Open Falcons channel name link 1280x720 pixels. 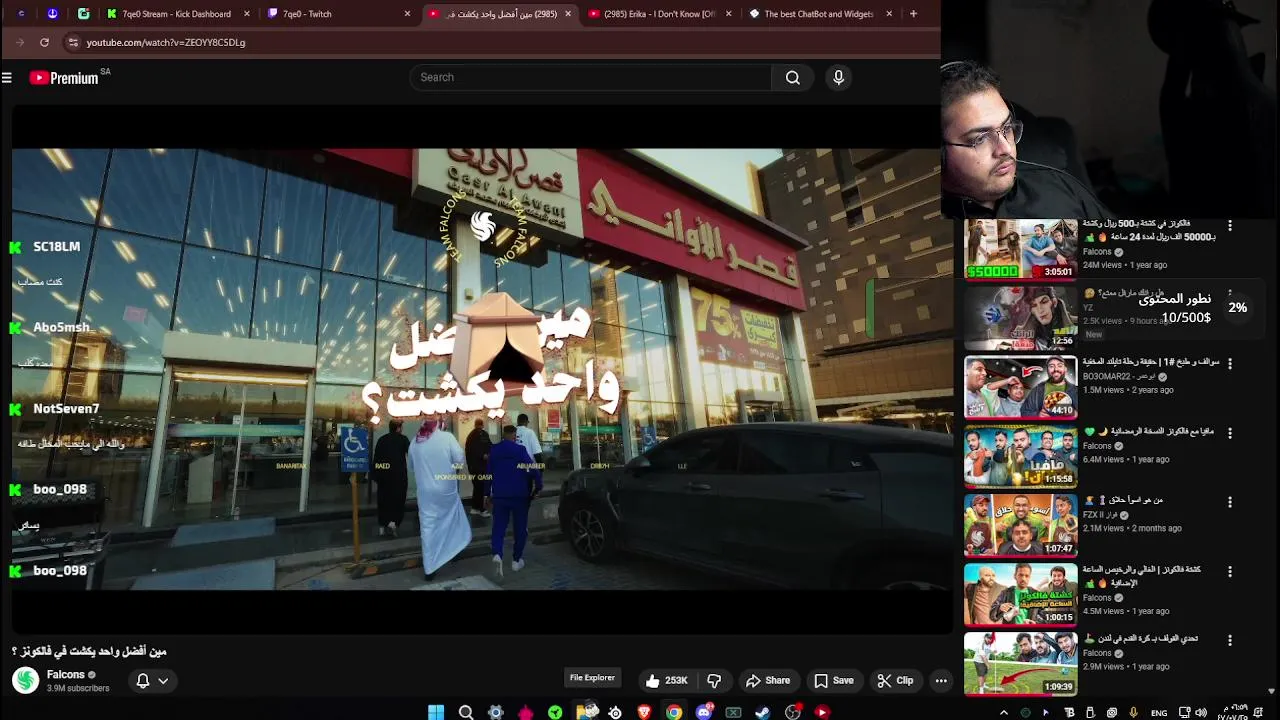pyautogui.click(x=66, y=675)
